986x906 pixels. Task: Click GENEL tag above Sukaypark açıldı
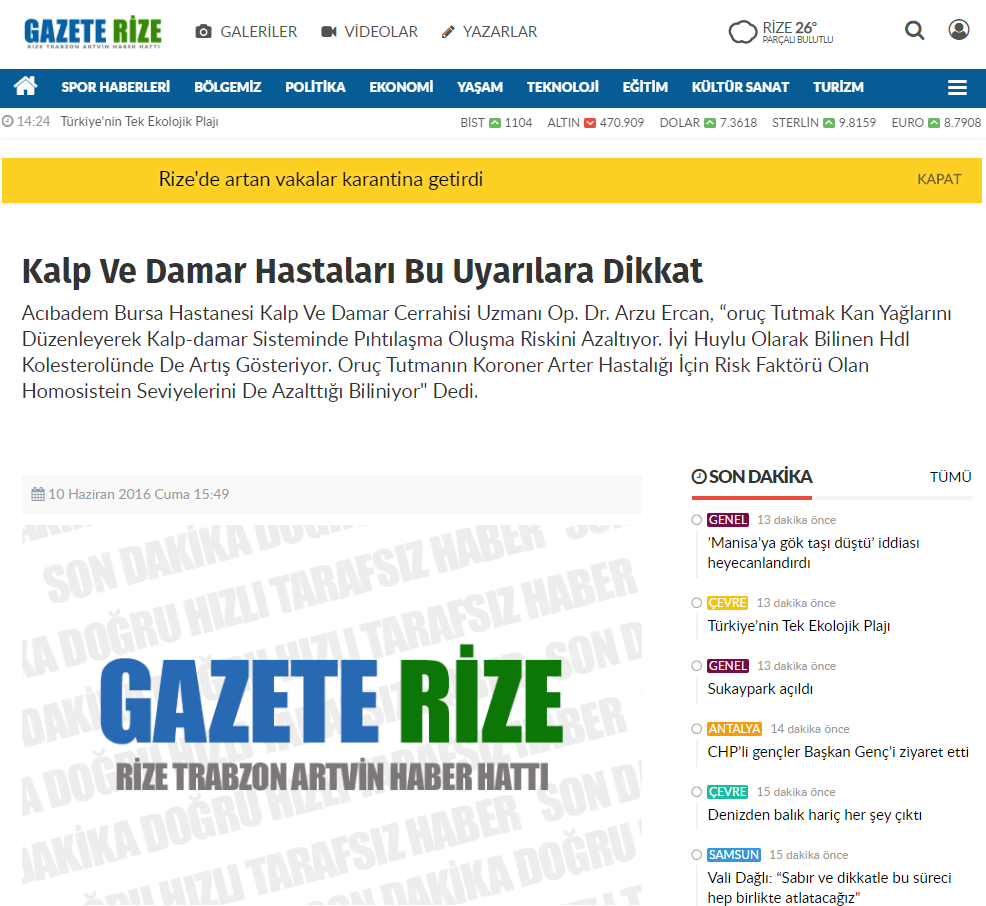[x=728, y=666]
